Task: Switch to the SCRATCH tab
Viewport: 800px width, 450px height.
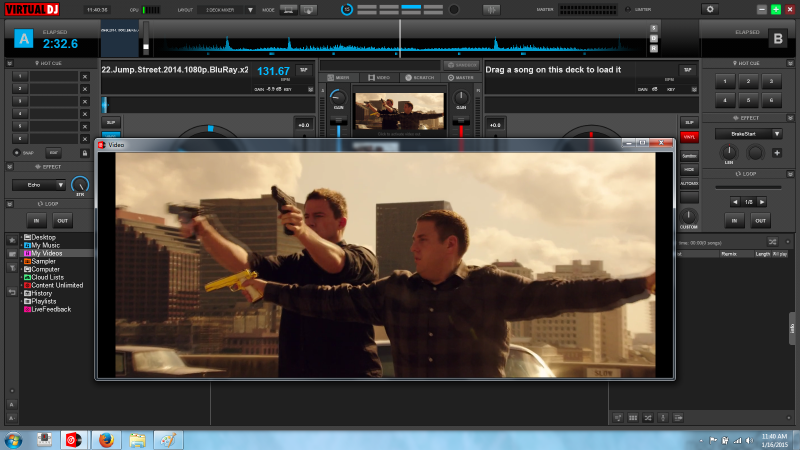Action: point(420,77)
